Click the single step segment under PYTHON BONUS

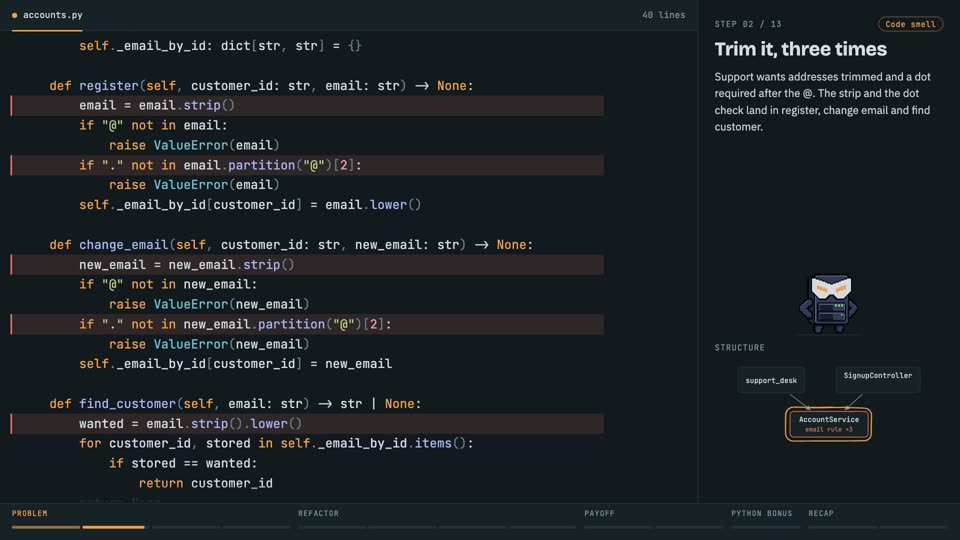click(x=765, y=527)
